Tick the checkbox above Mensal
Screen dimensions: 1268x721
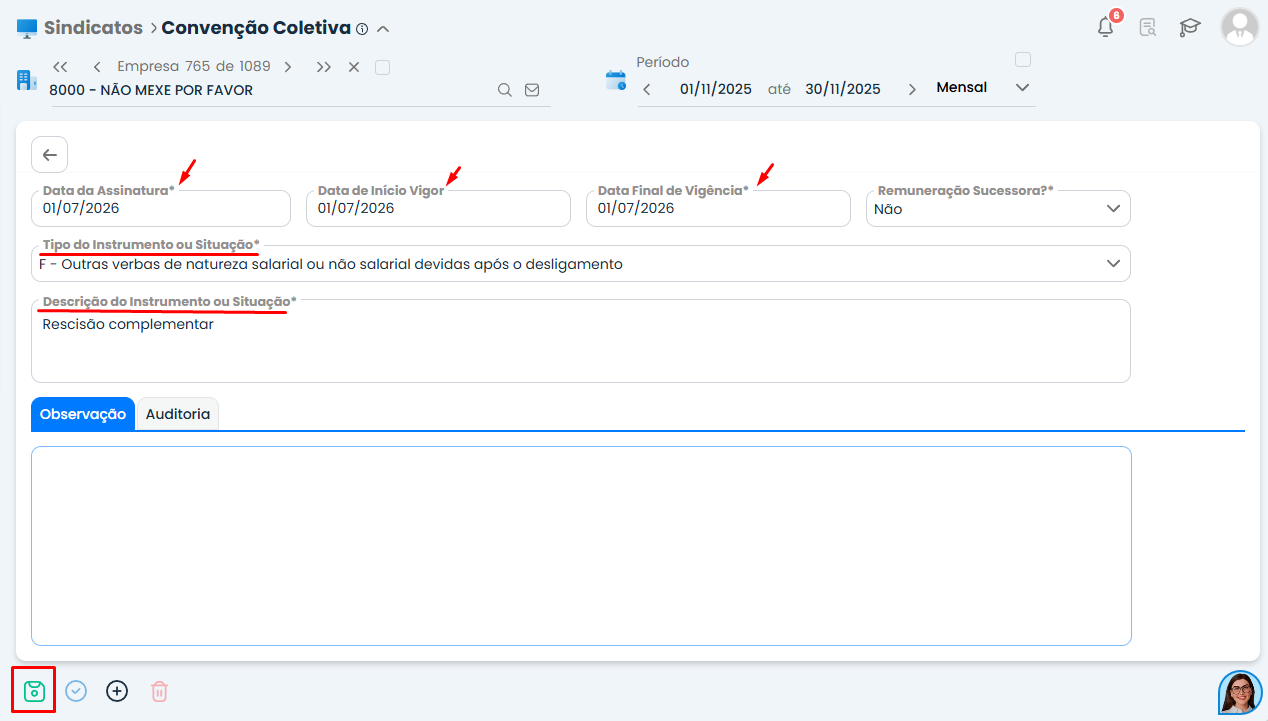[x=1022, y=59]
